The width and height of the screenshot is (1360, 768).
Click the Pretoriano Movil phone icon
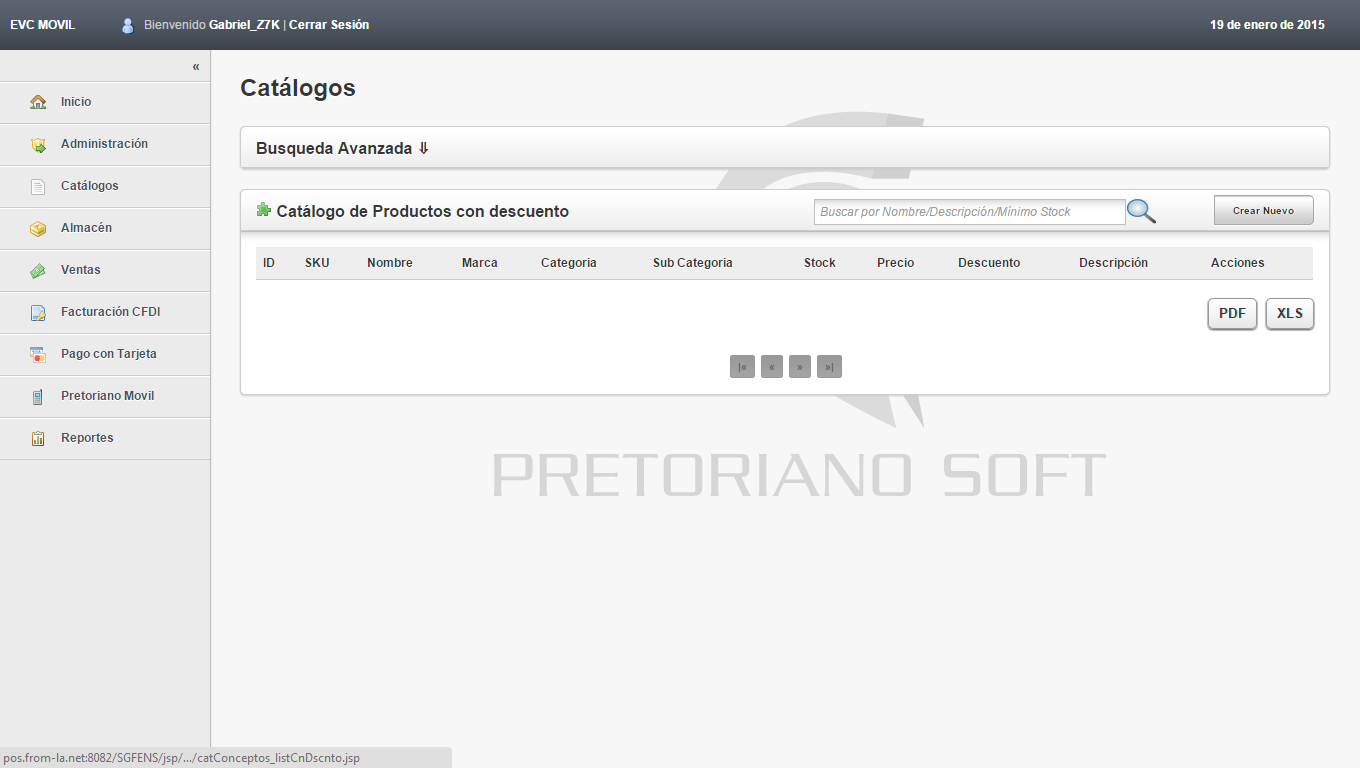(x=38, y=396)
